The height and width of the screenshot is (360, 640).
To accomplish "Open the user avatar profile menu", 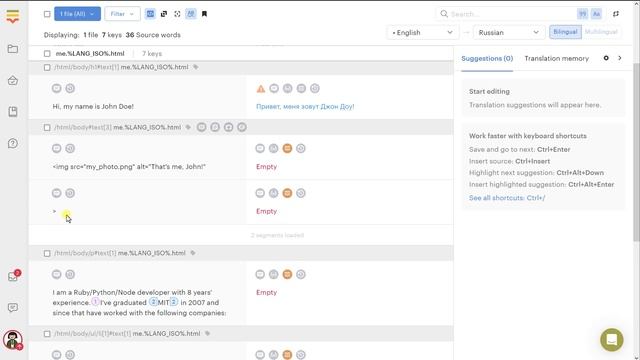I will (13, 340).
